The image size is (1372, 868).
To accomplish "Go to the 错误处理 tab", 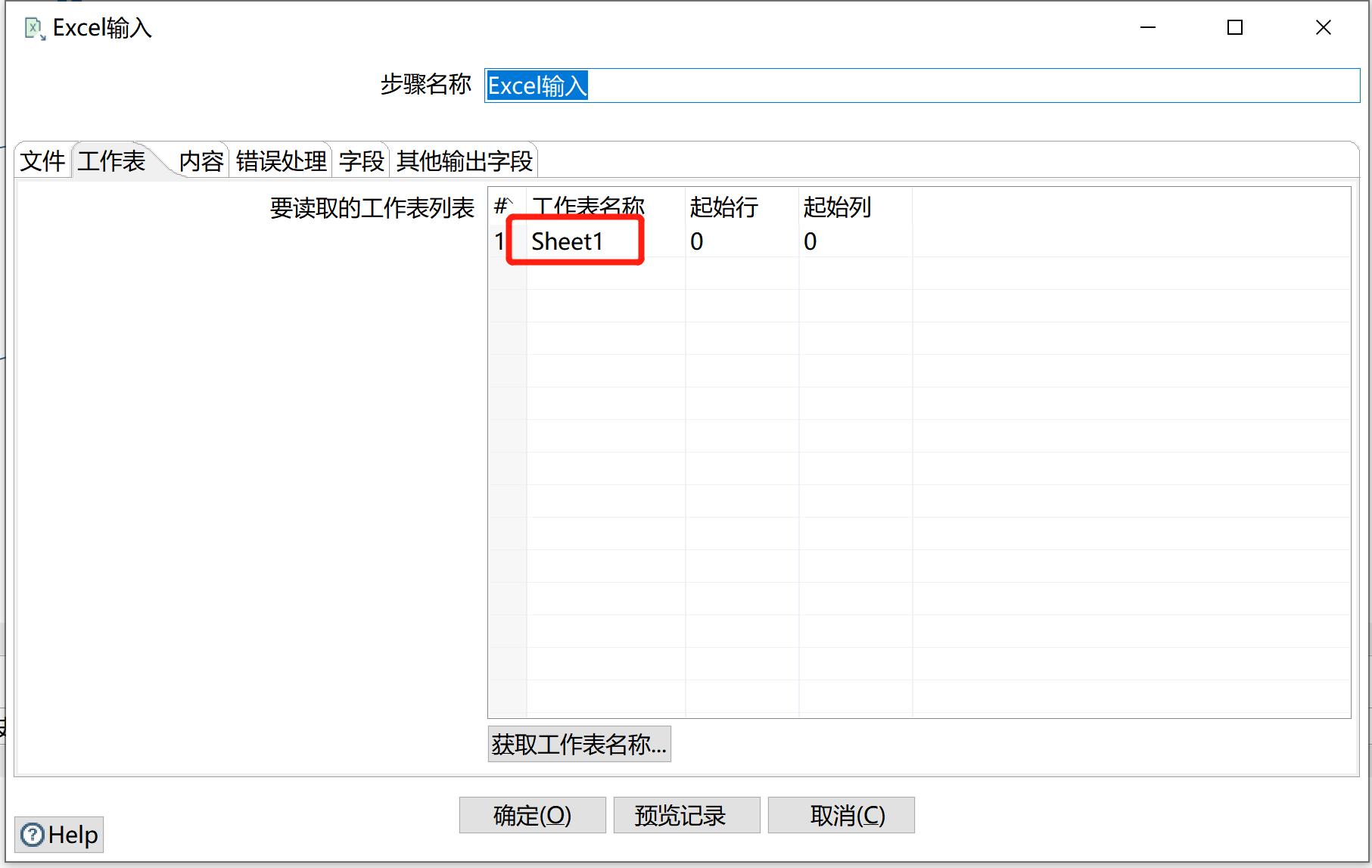I will [282, 160].
